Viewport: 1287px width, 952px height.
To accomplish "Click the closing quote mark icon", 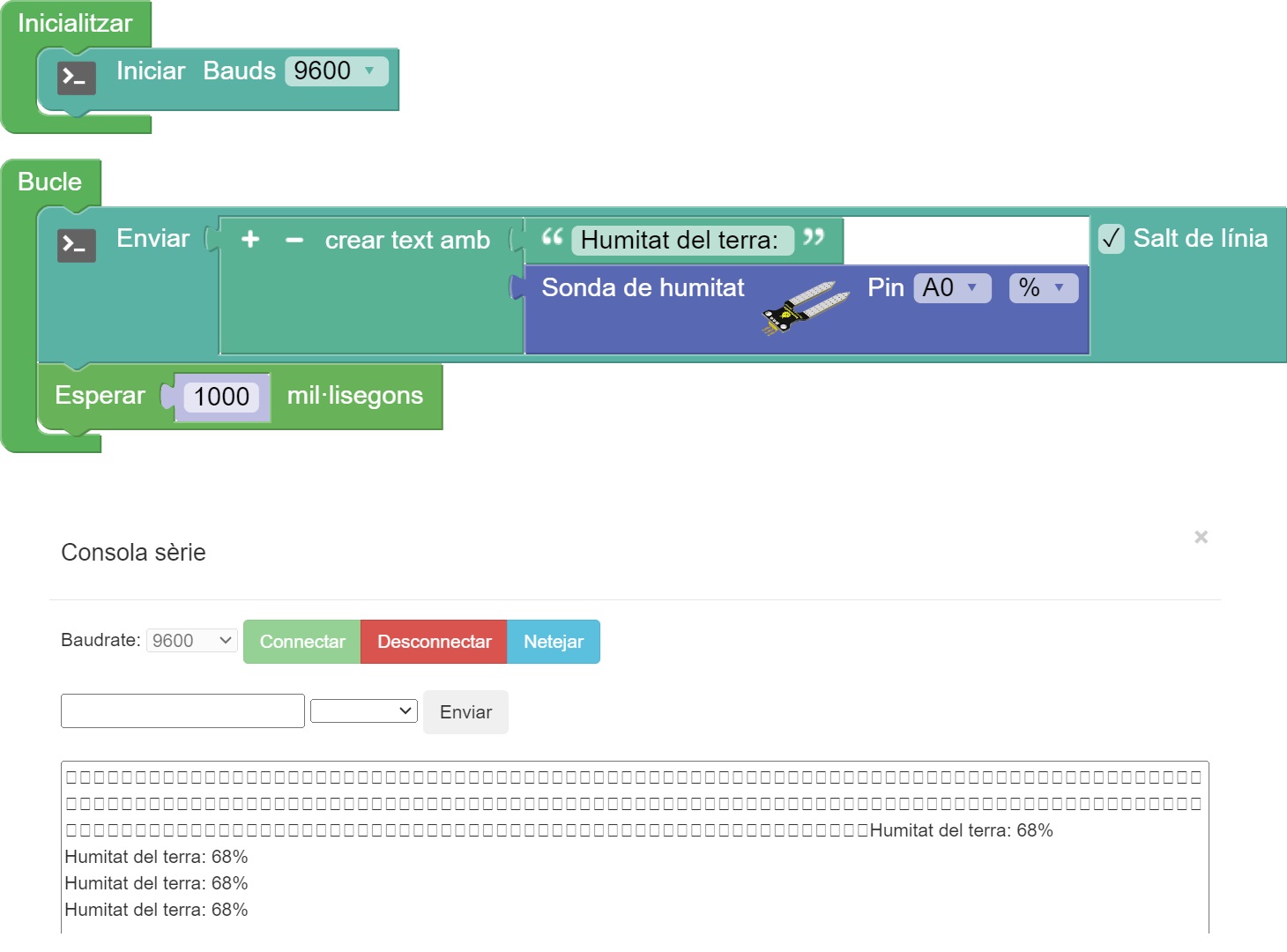I will 814,237.
